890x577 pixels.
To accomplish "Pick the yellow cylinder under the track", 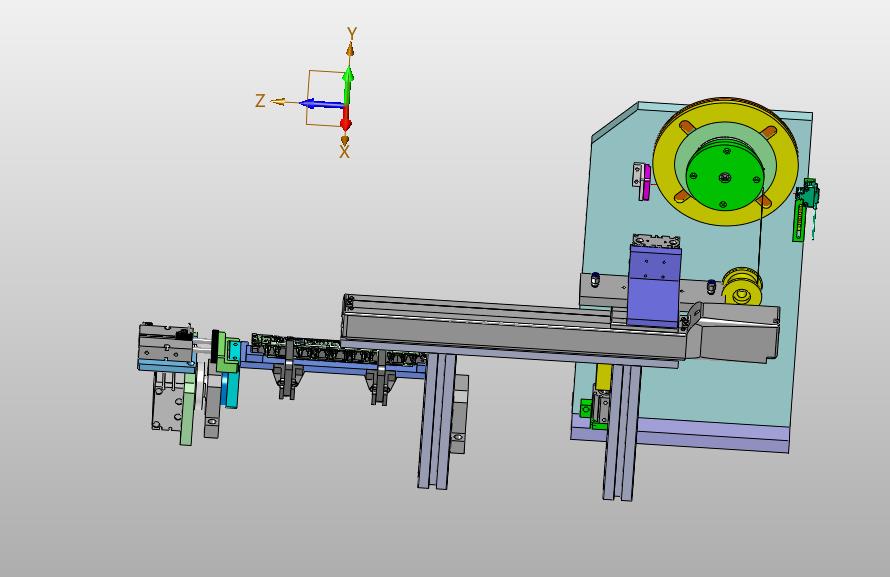I will coord(603,376).
